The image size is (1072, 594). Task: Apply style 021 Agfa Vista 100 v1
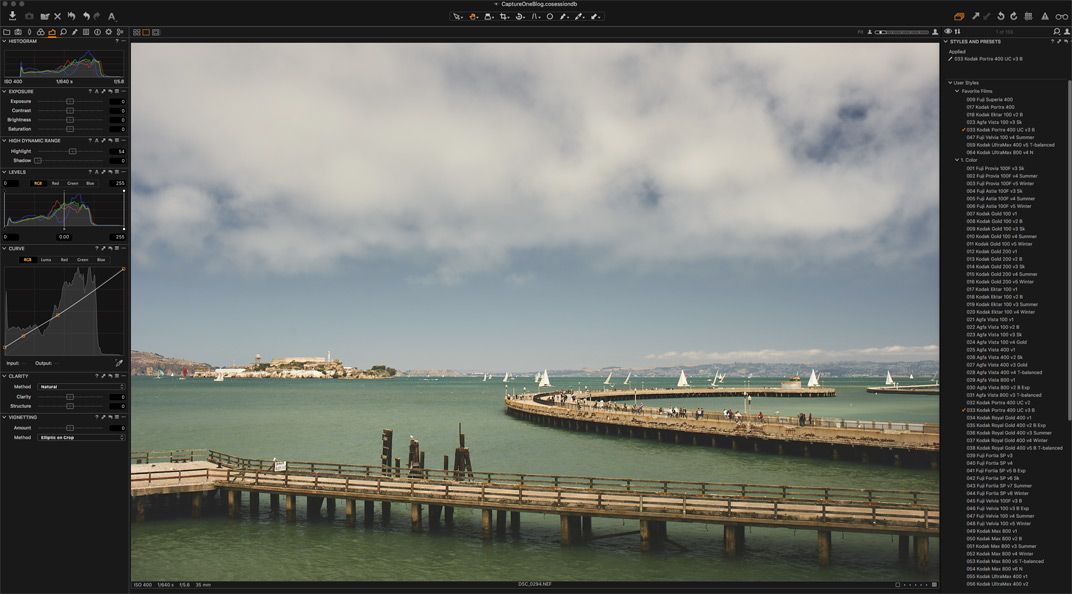[x=990, y=319]
